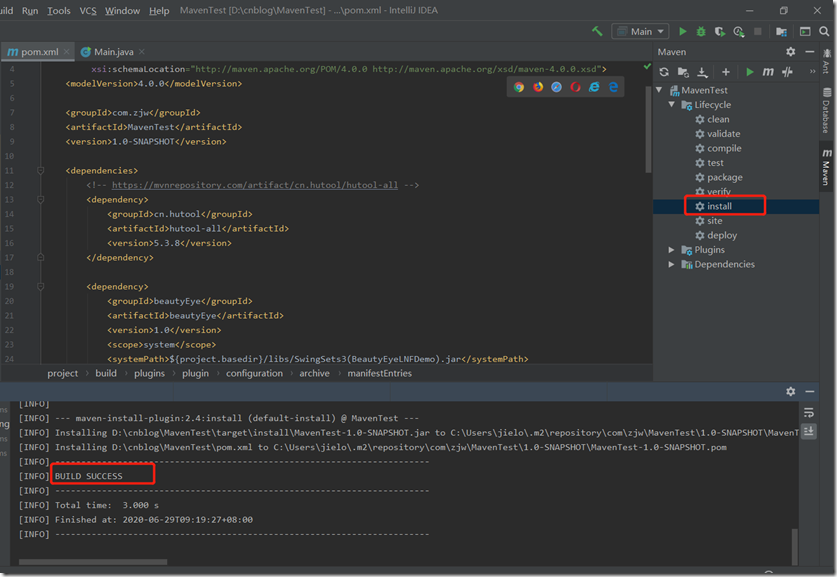Close the Main.java tab

[141, 52]
